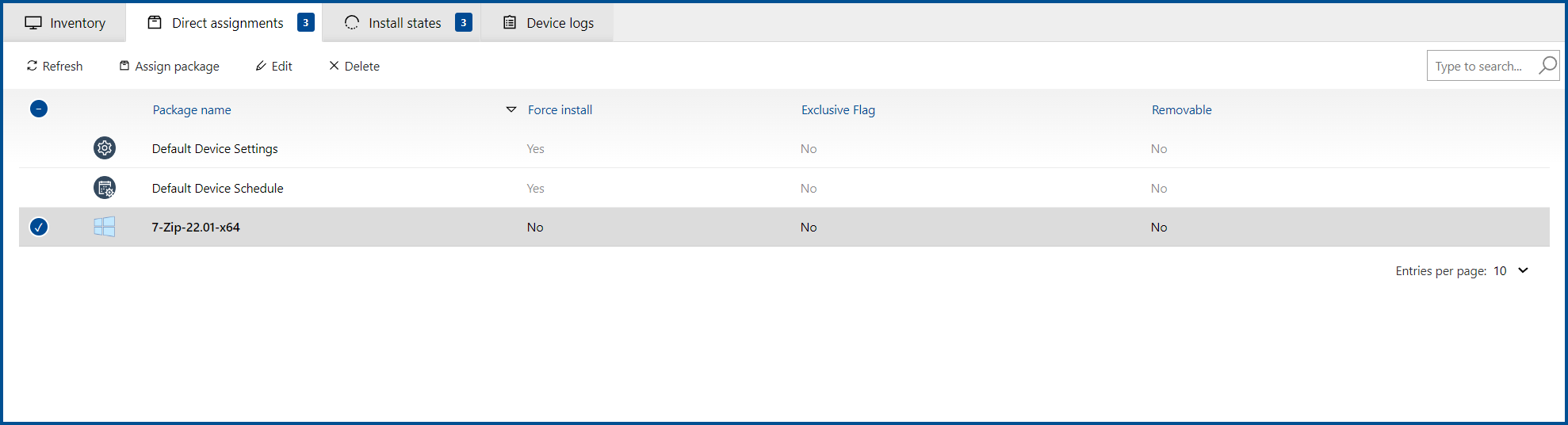Select the Default Device Schedule row
Viewport: 1568px width, 425px height.
(x=218, y=188)
